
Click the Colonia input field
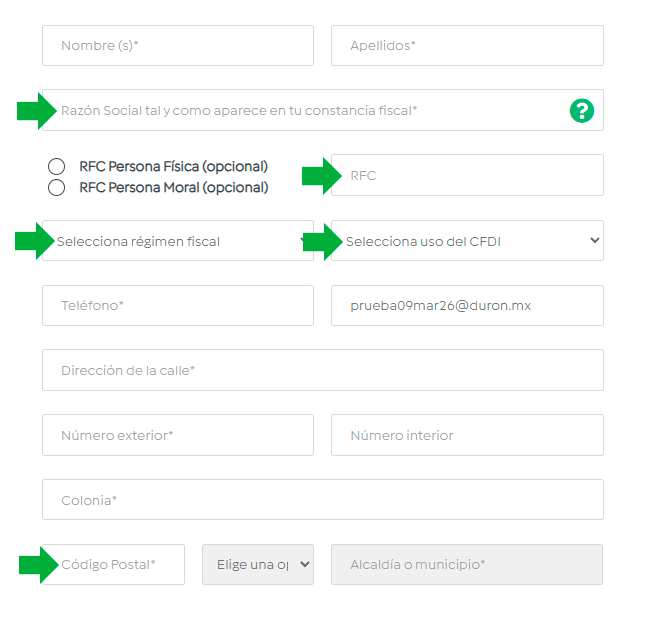tap(323, 499)
